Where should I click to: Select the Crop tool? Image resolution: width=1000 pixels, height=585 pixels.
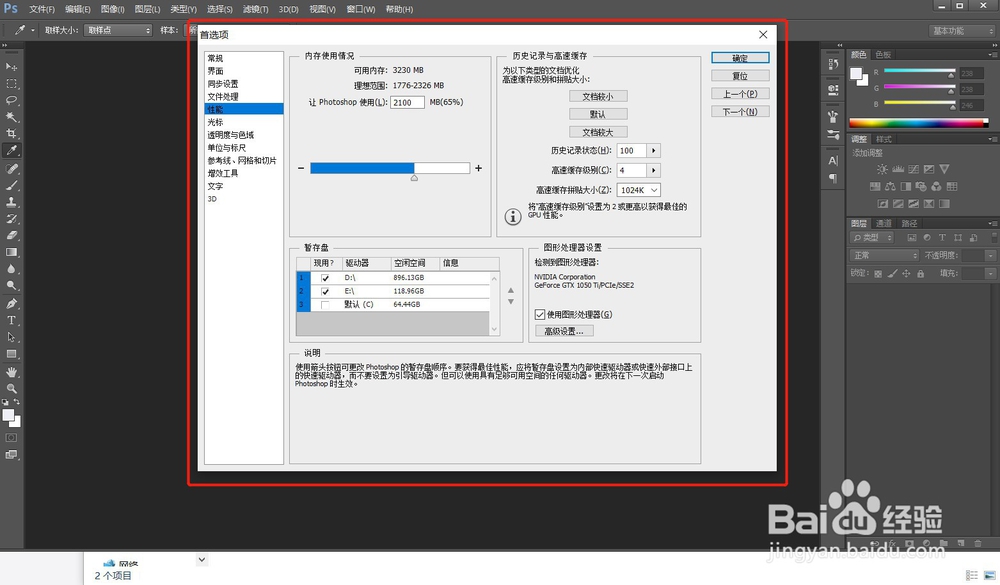[11, 133]
